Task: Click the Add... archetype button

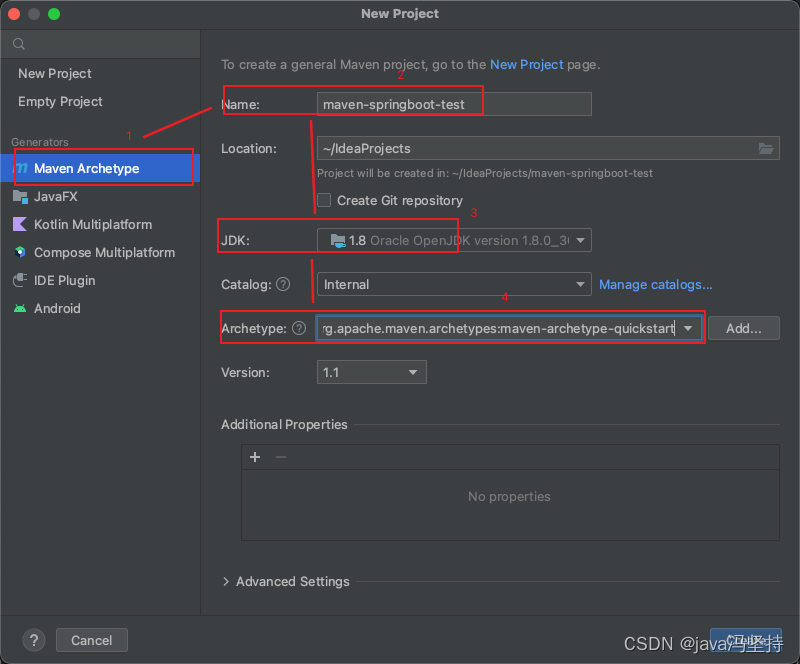Action: [744, 328]
